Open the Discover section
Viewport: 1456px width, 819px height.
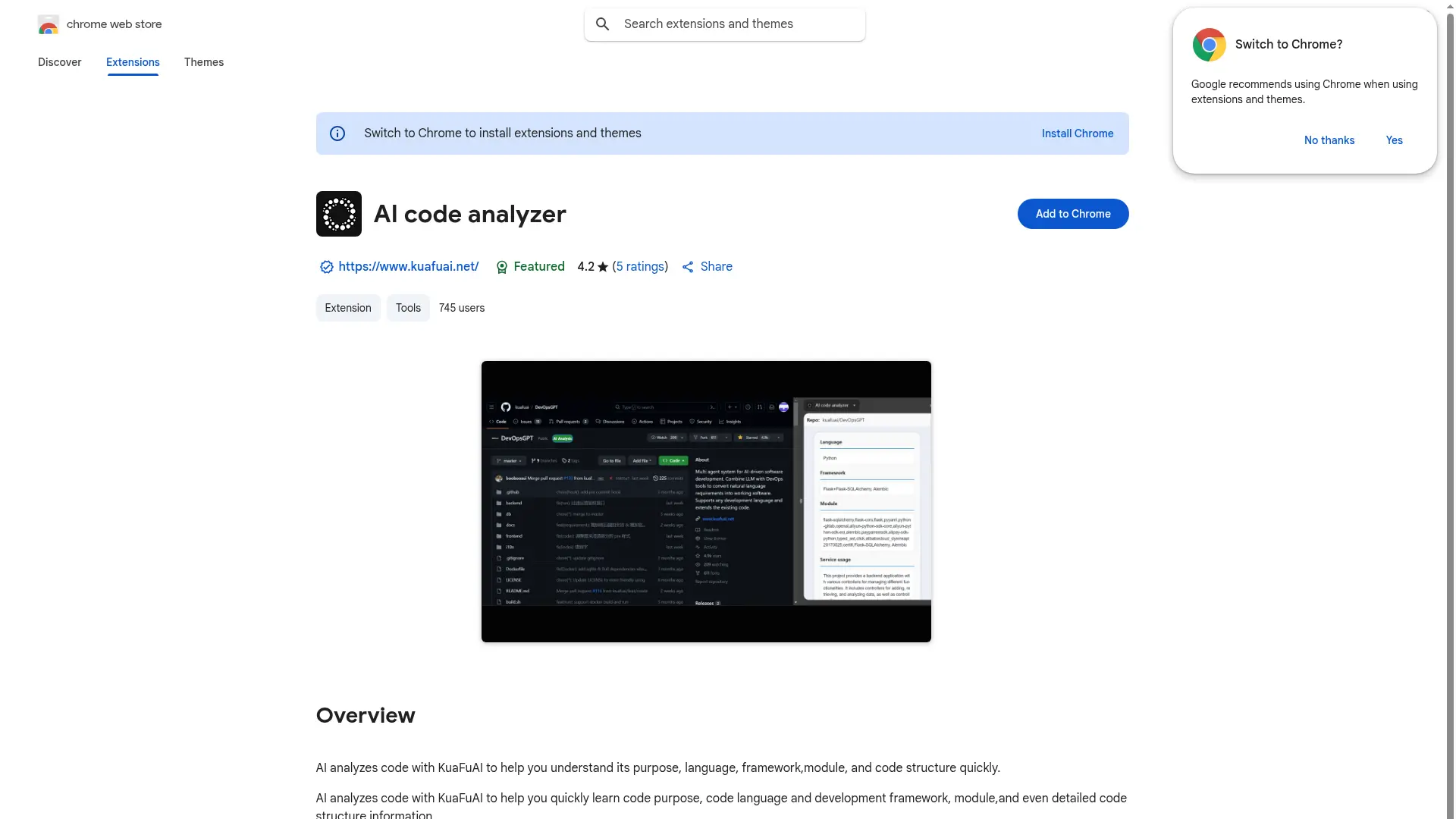point(60,62)
